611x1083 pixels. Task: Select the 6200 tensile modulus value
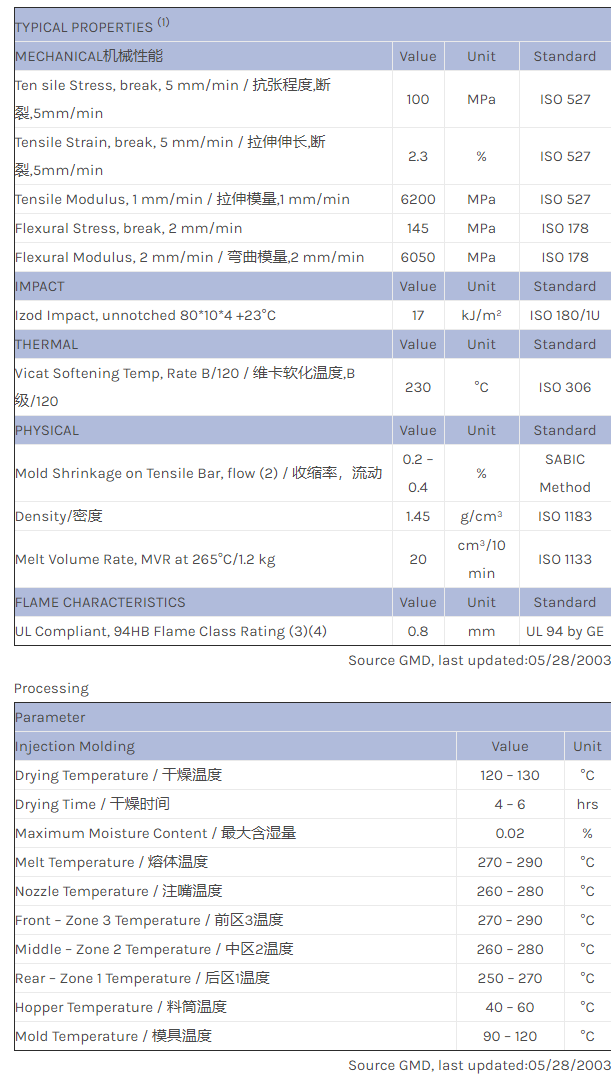point(418,199)
